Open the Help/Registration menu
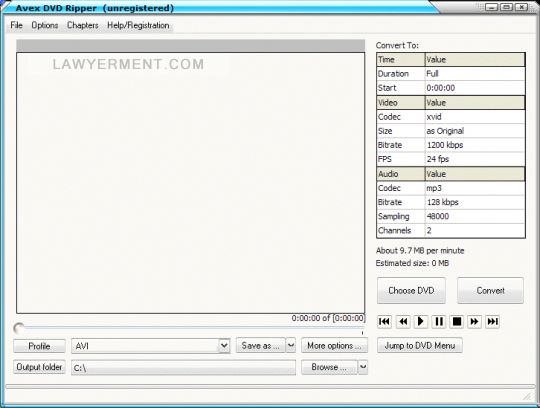540x408 pixels. (x=138, y=25)
